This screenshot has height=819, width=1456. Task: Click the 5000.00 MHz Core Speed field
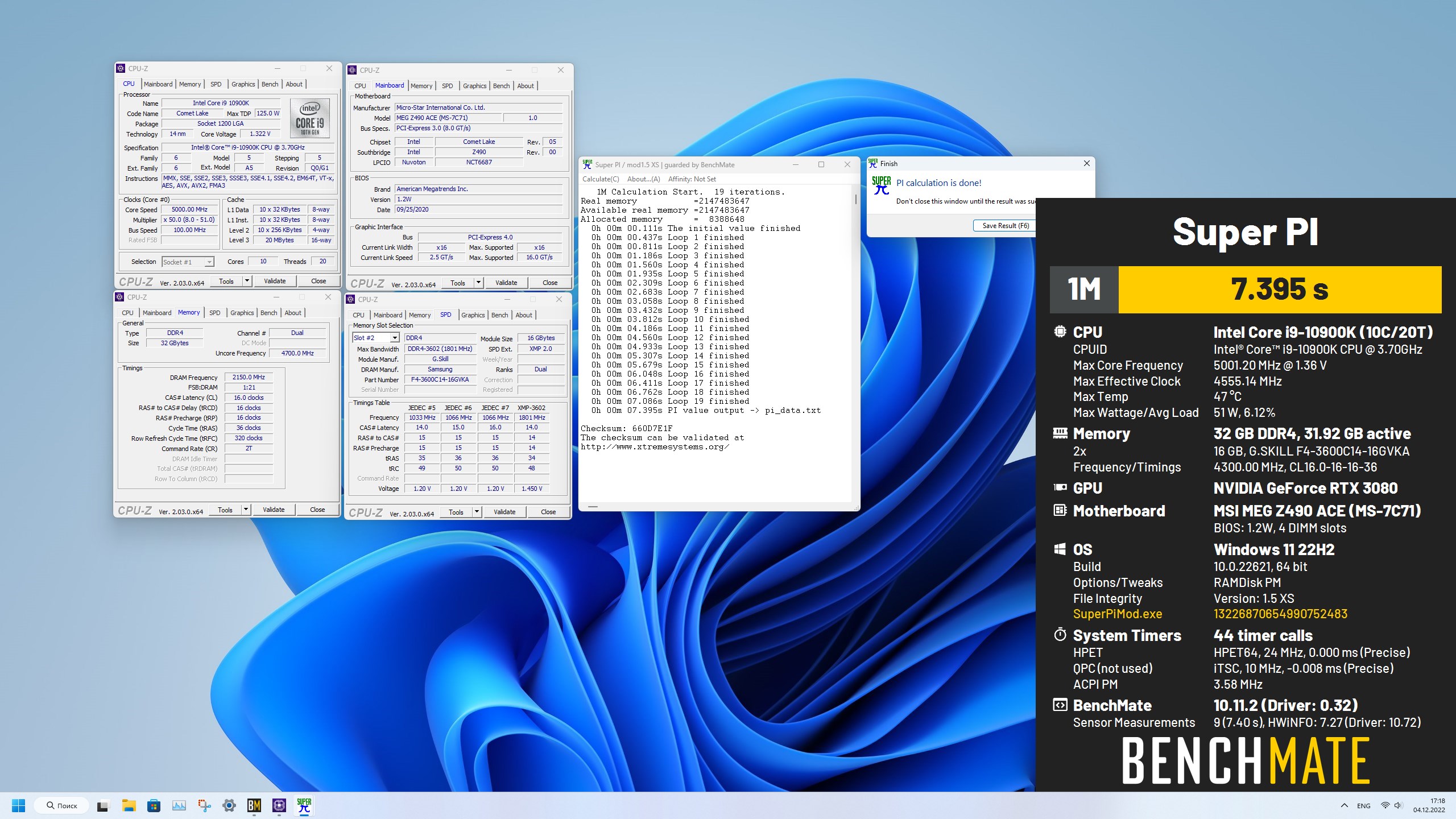(189, 209)
